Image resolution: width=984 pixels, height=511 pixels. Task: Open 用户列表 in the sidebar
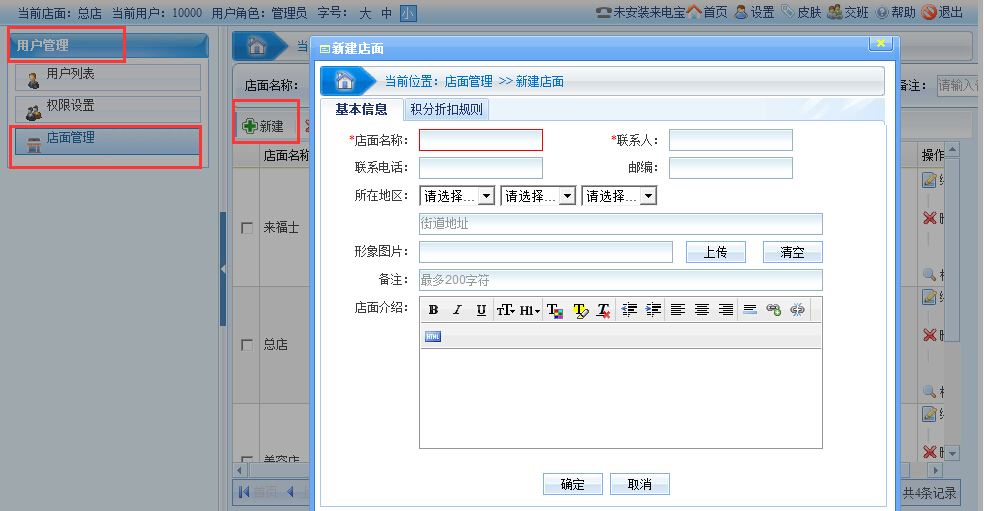108,77
